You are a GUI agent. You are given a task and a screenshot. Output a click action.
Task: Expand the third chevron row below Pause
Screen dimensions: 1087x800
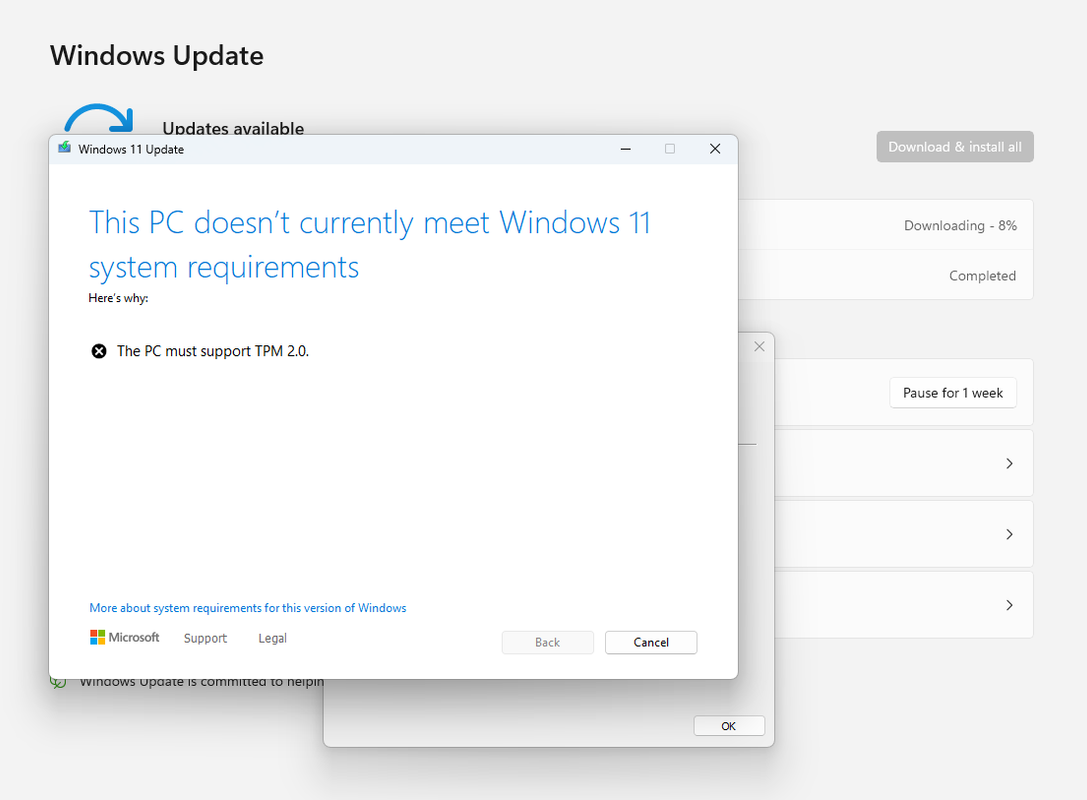1009,605
